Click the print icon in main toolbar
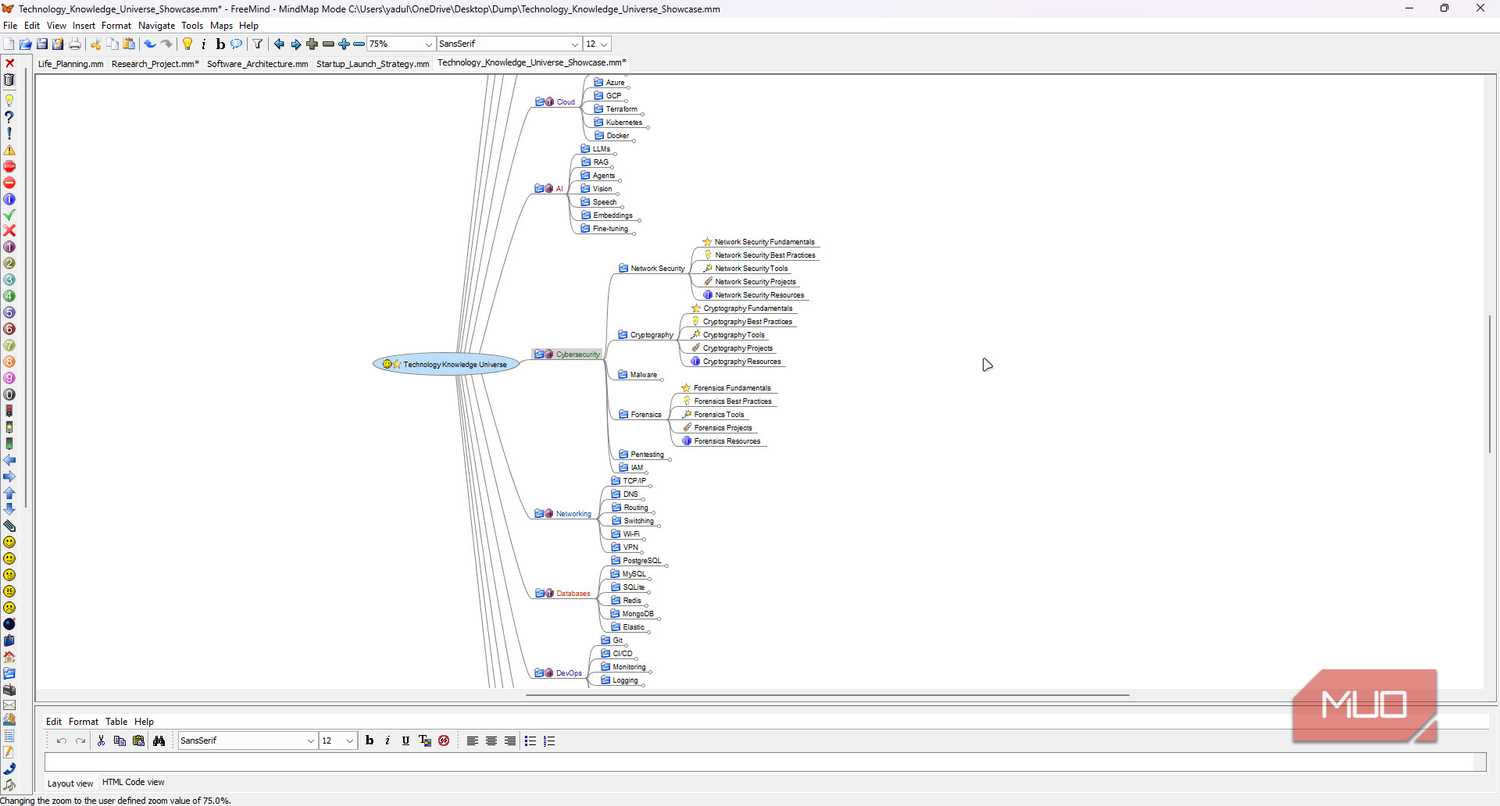 pos(75,44)
